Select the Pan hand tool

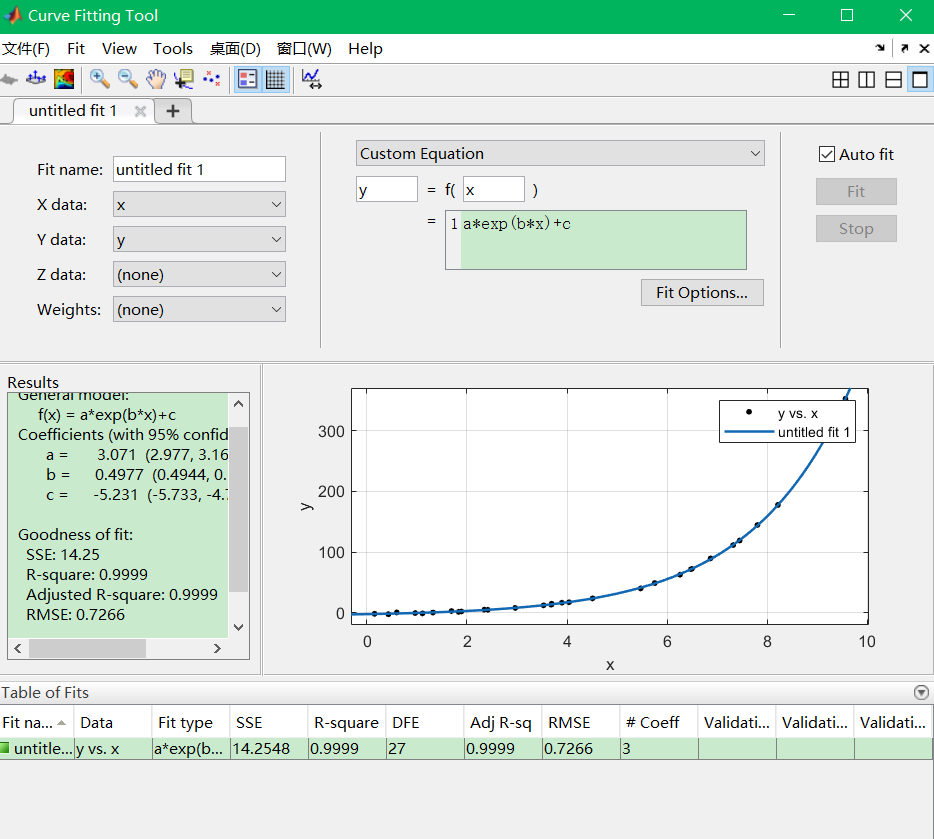pos(156,79)
